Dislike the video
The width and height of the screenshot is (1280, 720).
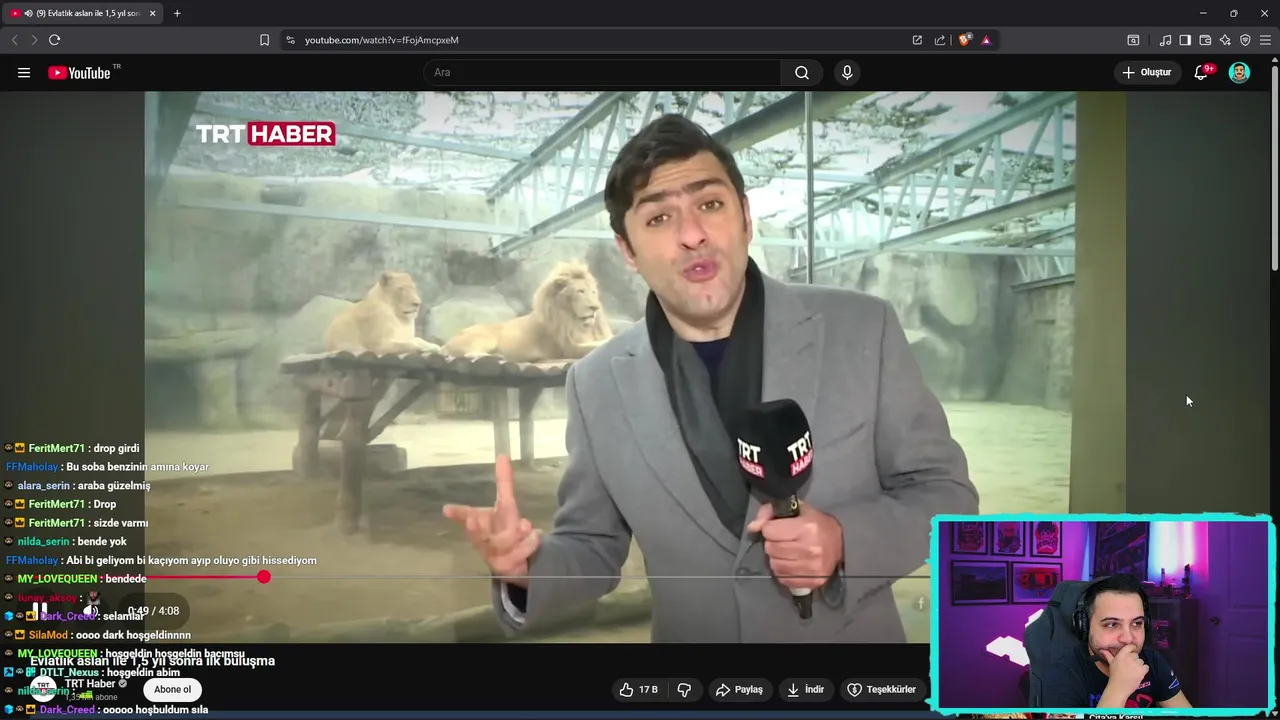pos(685,689)
